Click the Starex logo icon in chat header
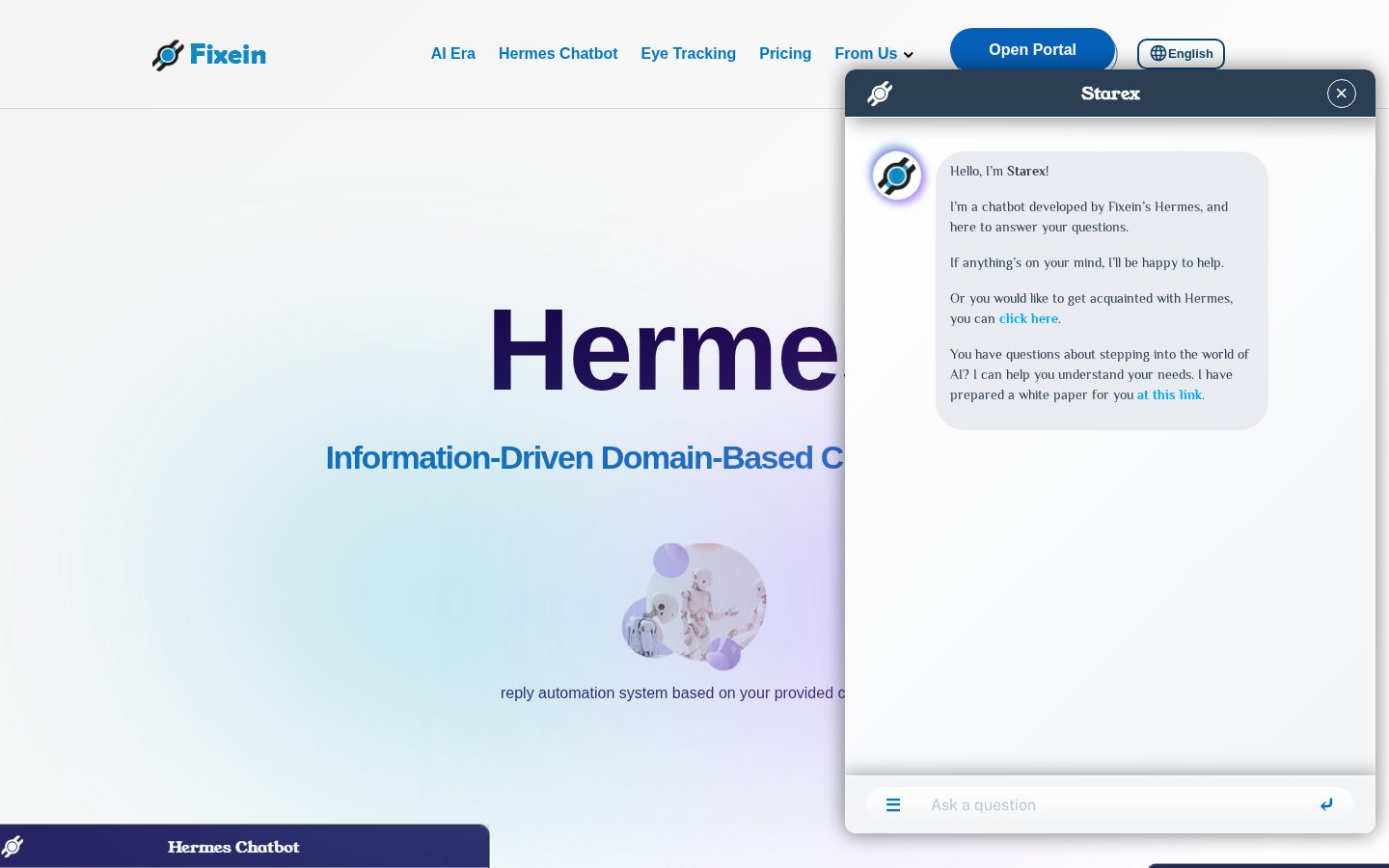Screen dimensions: 1389x868 tap(880, 94)
